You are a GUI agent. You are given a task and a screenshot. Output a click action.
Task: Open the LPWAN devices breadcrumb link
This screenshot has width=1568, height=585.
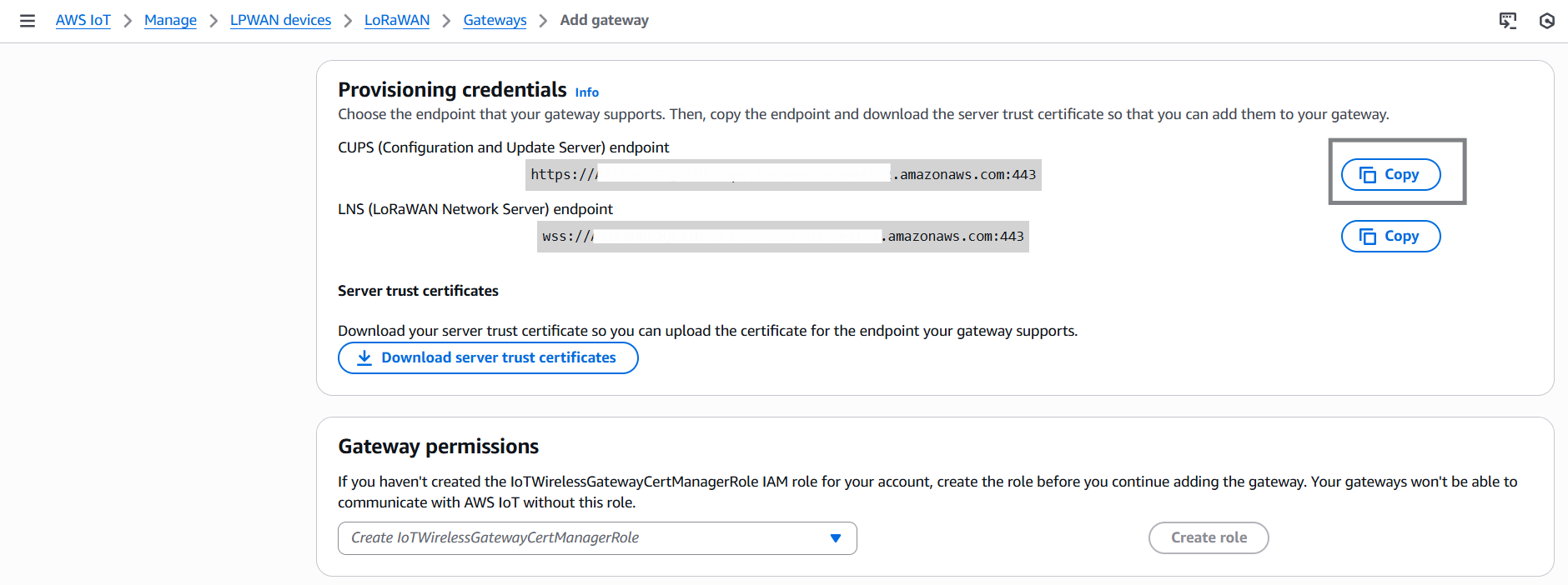[x=280, y=20]
